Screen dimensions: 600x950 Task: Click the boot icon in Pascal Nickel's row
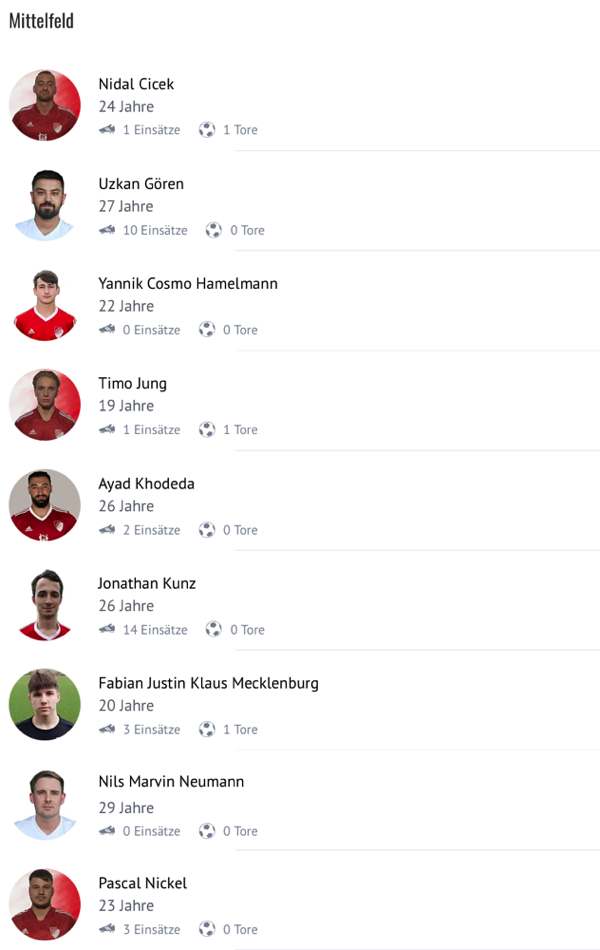click(x=107, y=930)
